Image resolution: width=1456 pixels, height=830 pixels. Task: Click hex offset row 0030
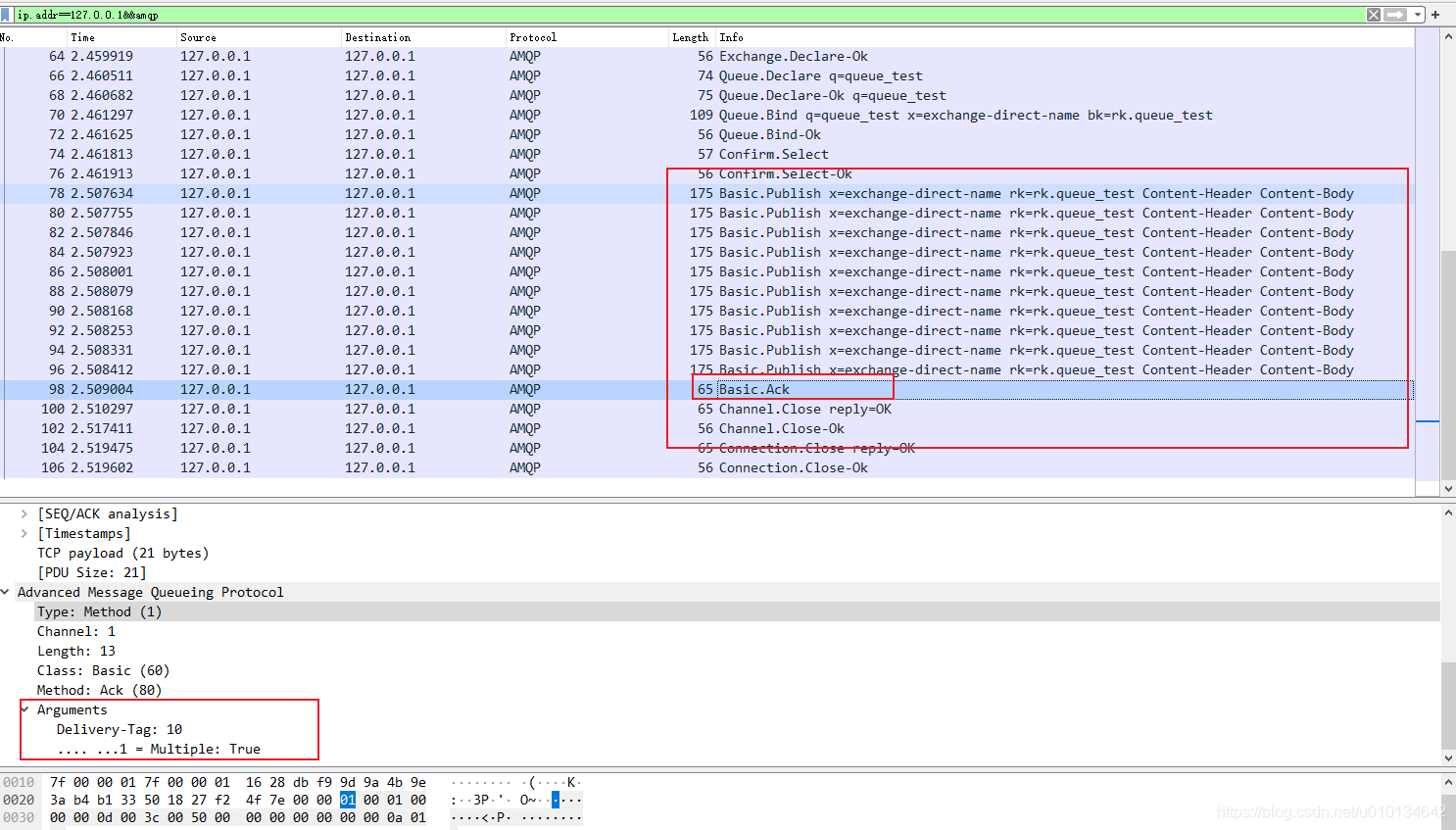[x=19, y=817]
